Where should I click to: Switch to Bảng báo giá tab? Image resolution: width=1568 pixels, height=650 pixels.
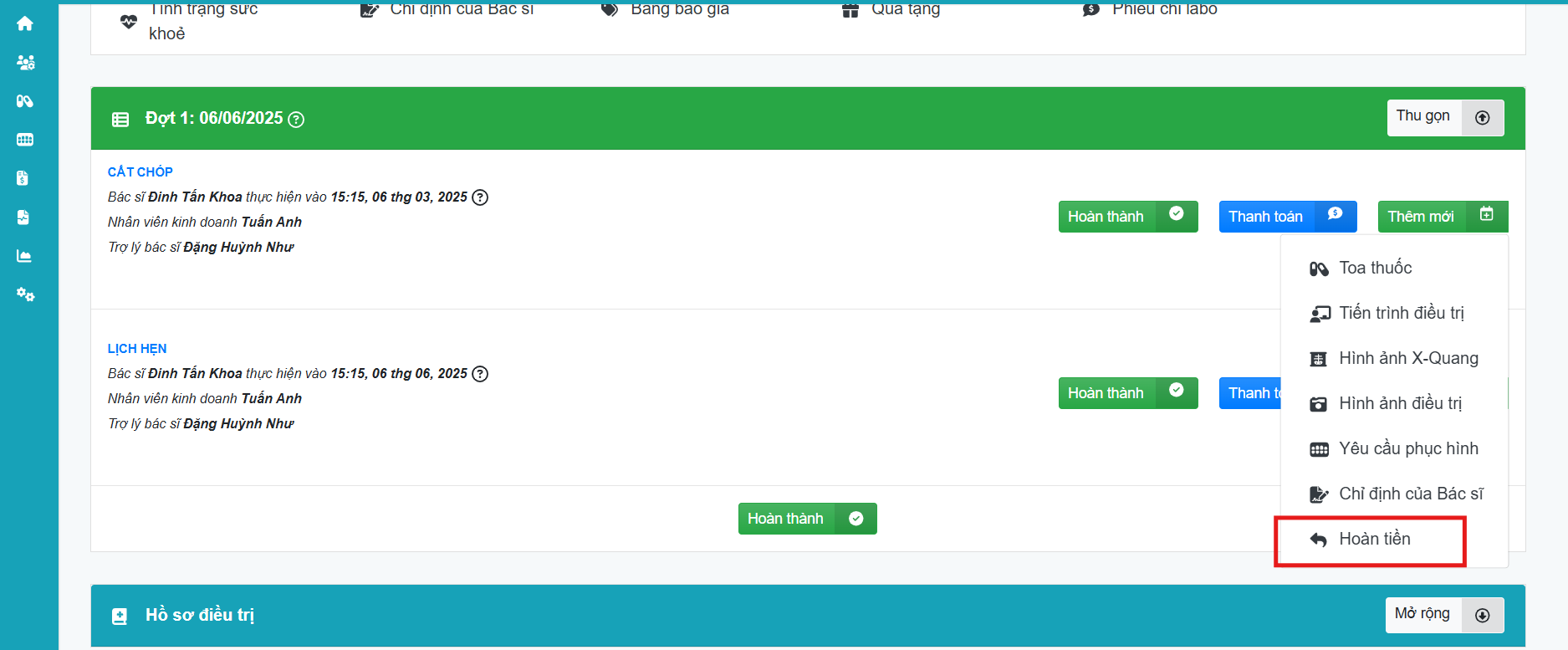(x=679, y=9)
